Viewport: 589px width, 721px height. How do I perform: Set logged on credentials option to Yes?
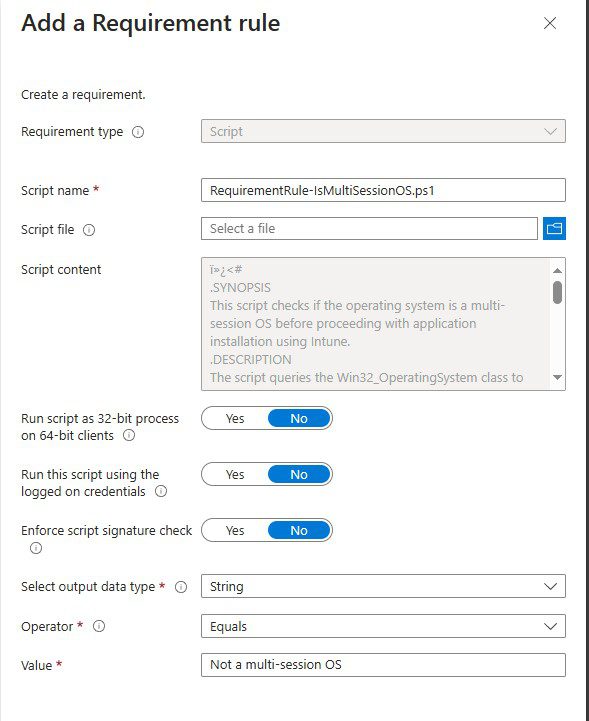(x=235, y=475)
